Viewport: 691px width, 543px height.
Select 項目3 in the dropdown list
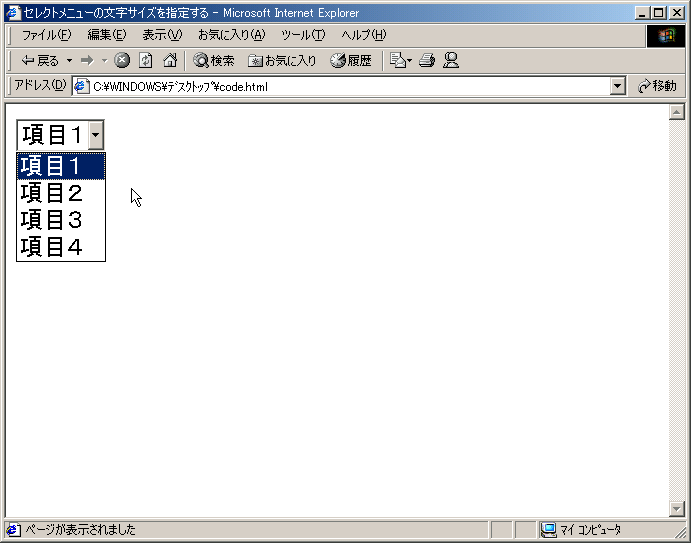coord(61,219)
